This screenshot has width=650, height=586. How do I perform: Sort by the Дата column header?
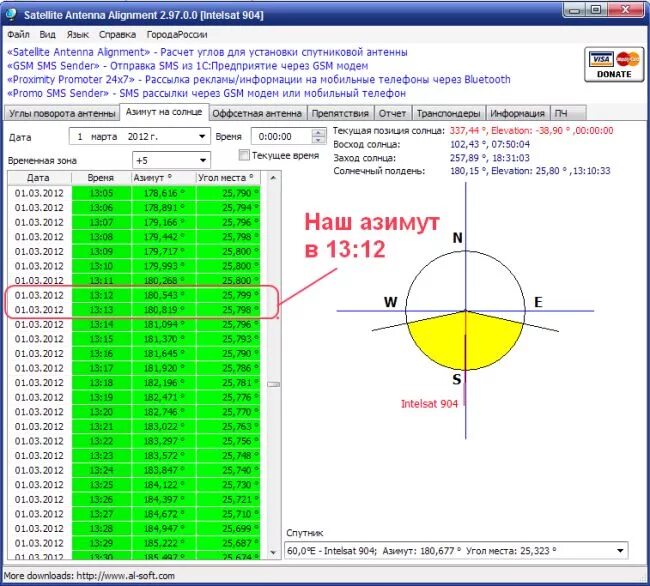point(39,178)
